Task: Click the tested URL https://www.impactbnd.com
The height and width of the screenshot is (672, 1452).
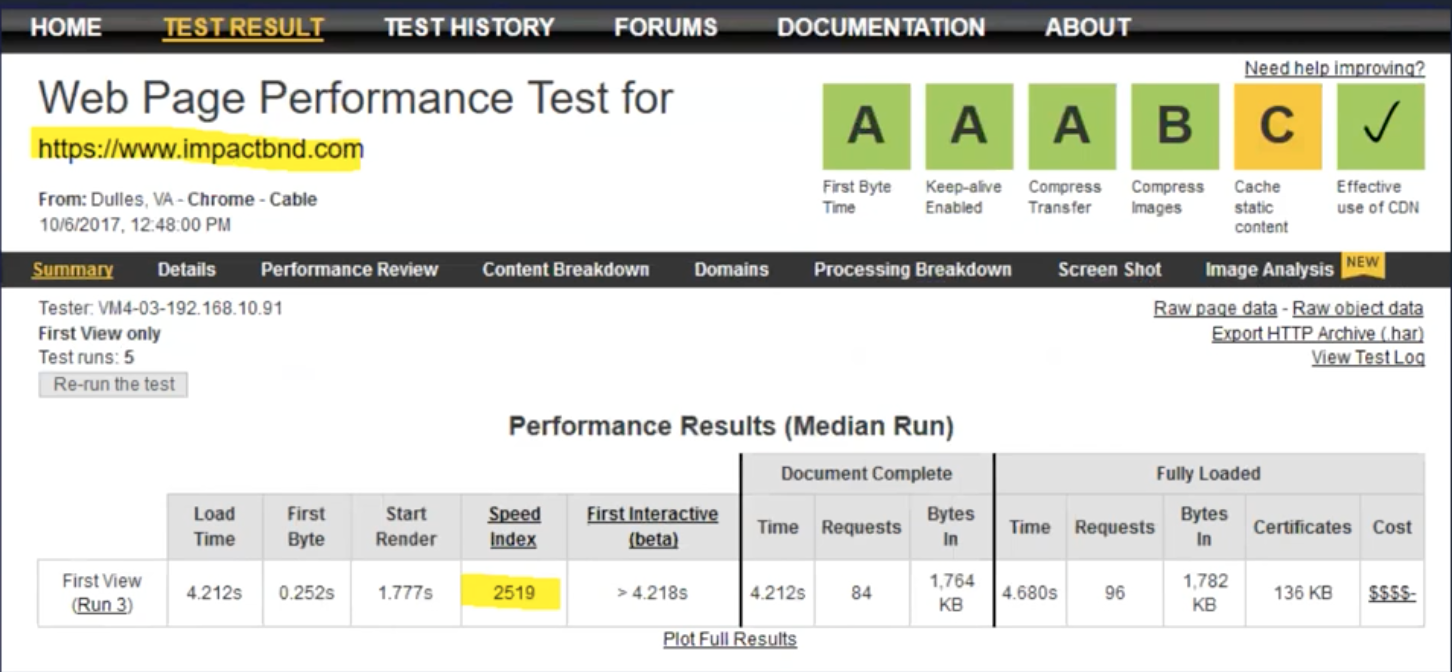Action: [x=200, y=149]
